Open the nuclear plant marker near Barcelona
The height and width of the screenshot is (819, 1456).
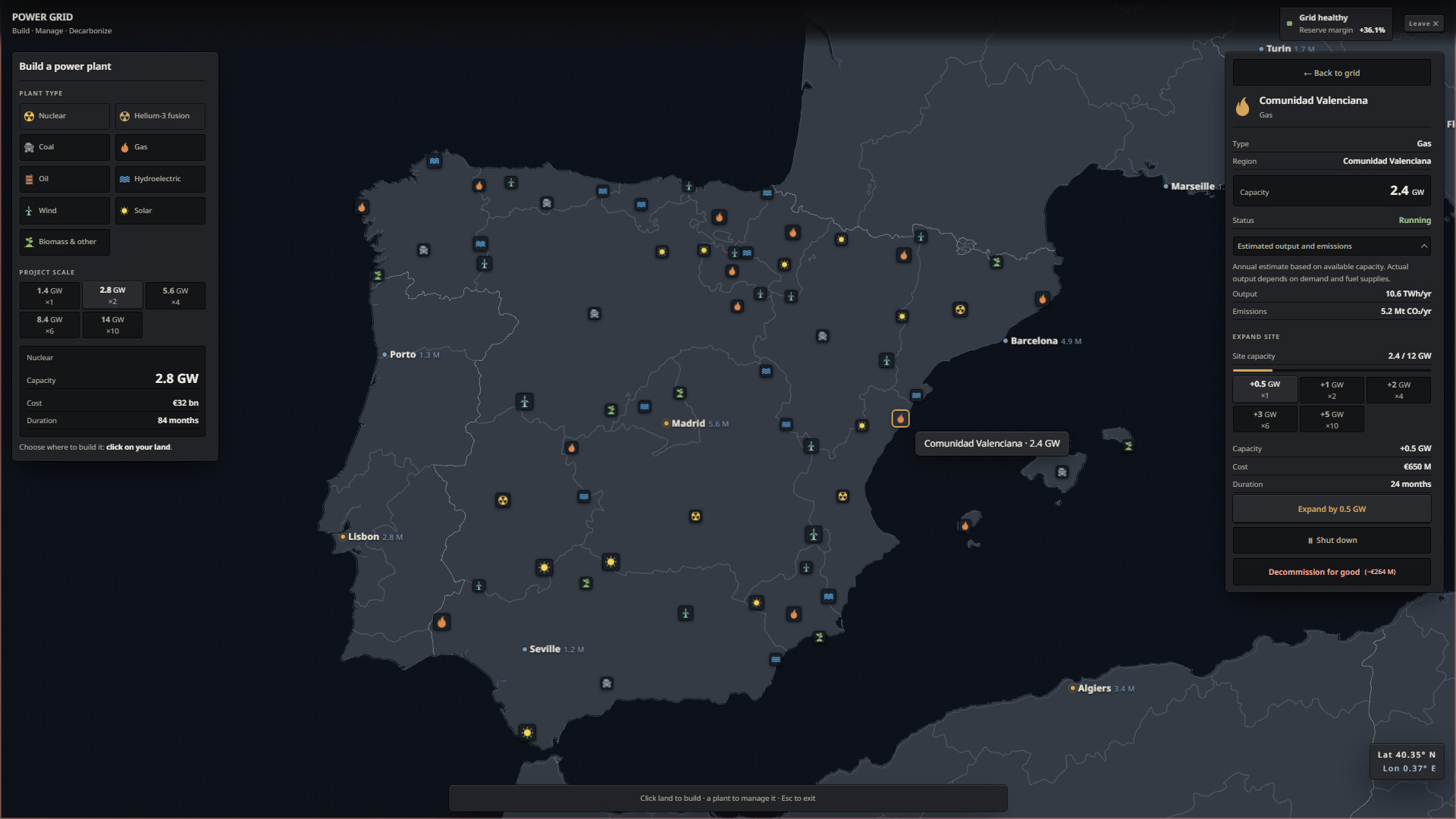point(960,309)
